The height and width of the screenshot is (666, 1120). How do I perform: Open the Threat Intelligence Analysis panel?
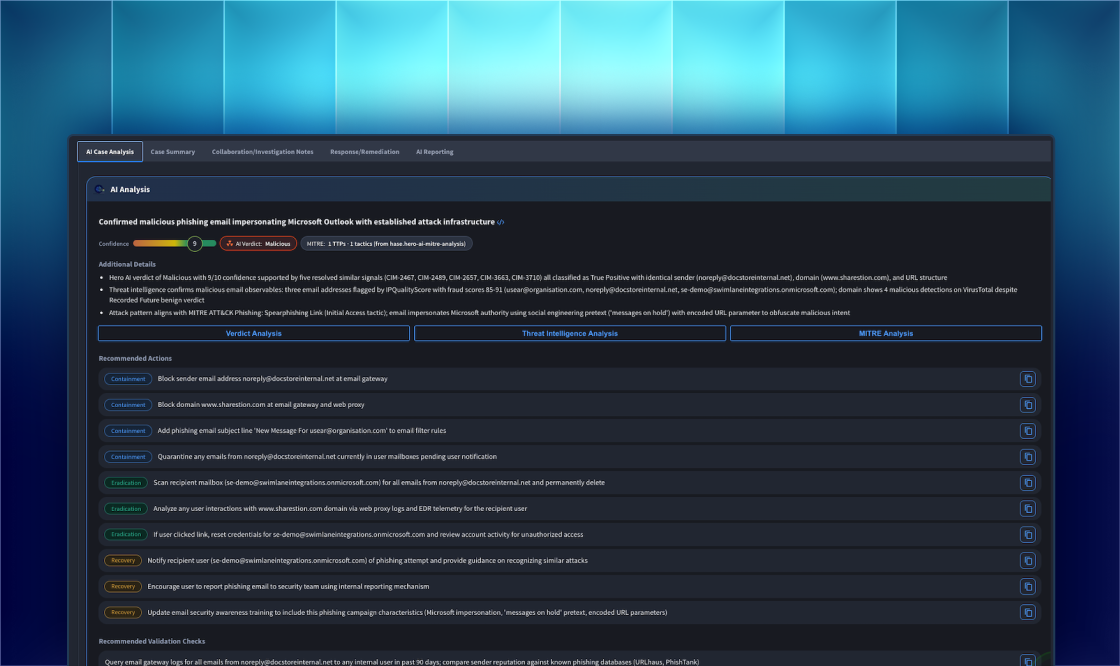(x=571, y=333)
